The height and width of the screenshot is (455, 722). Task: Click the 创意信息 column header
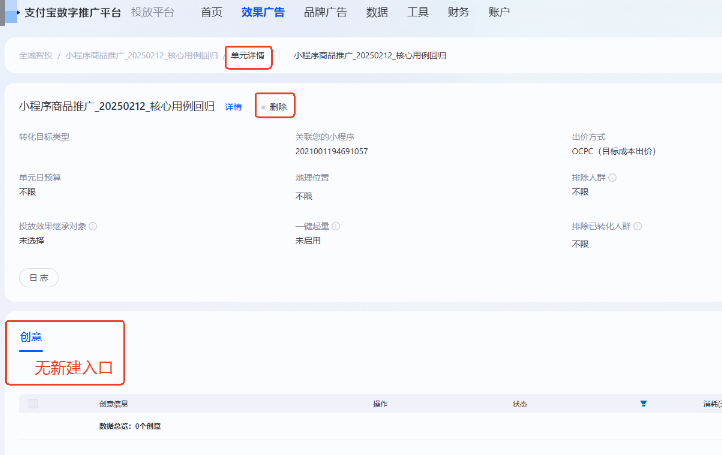pyautogui.click(x=113, y=404)
